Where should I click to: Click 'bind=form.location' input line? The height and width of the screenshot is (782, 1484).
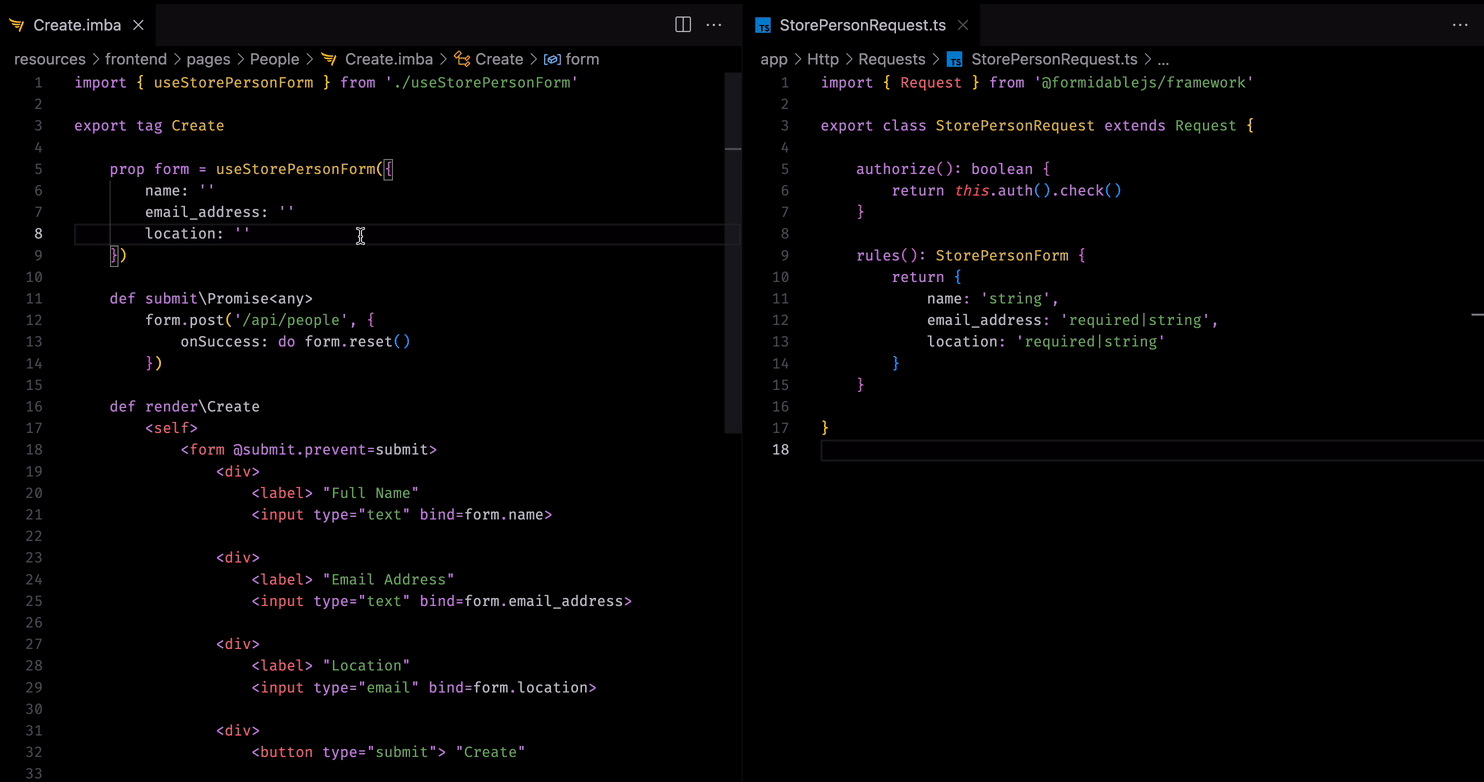click(x=424, y=688)
